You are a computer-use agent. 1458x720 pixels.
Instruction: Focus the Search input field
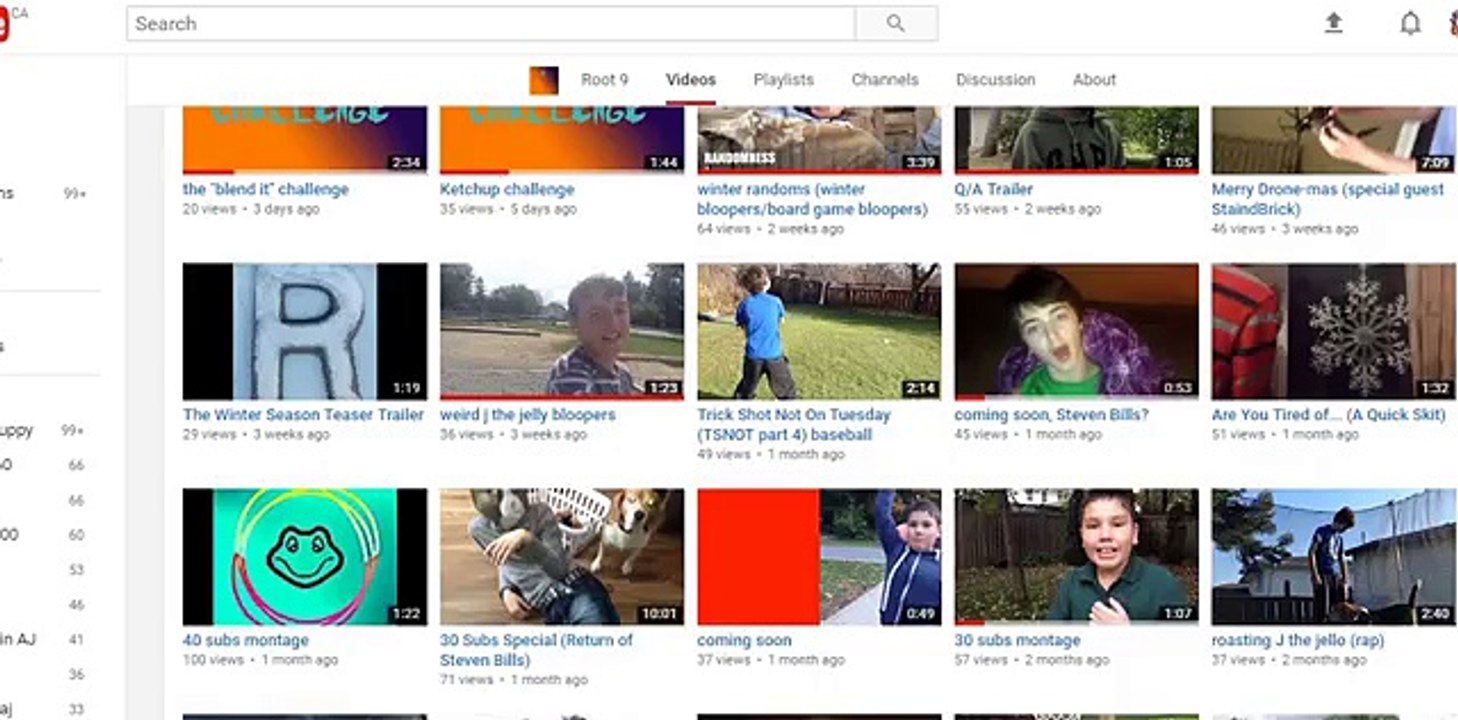[x=491, y=24]
